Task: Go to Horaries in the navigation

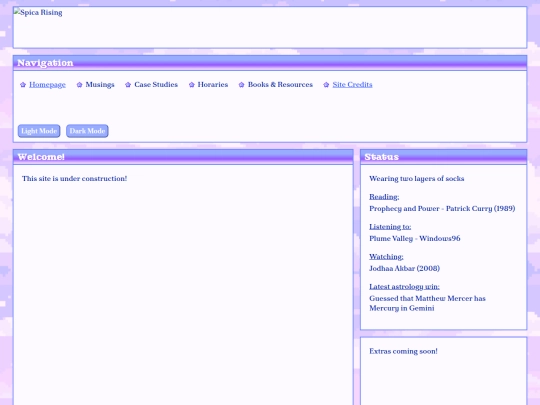Action: tap(213, 85)
